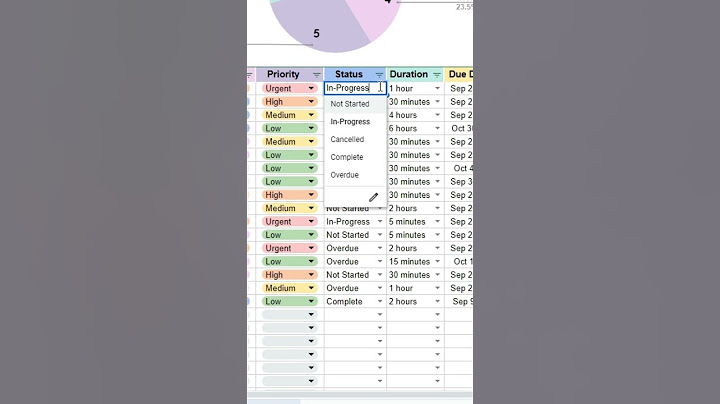Select '2 hours' duration in the Complete row
The width and height of the screenshot is (720, 404).
(415, 301)
